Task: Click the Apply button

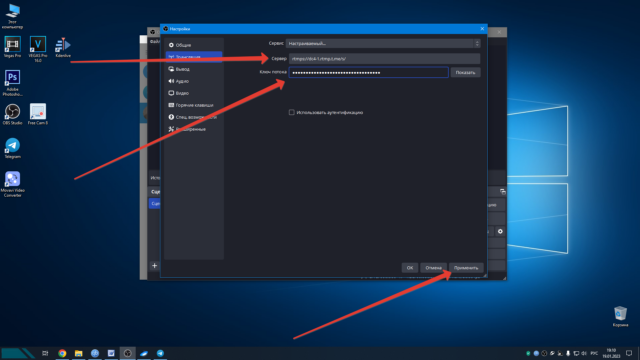Action: tap(466, 268)
